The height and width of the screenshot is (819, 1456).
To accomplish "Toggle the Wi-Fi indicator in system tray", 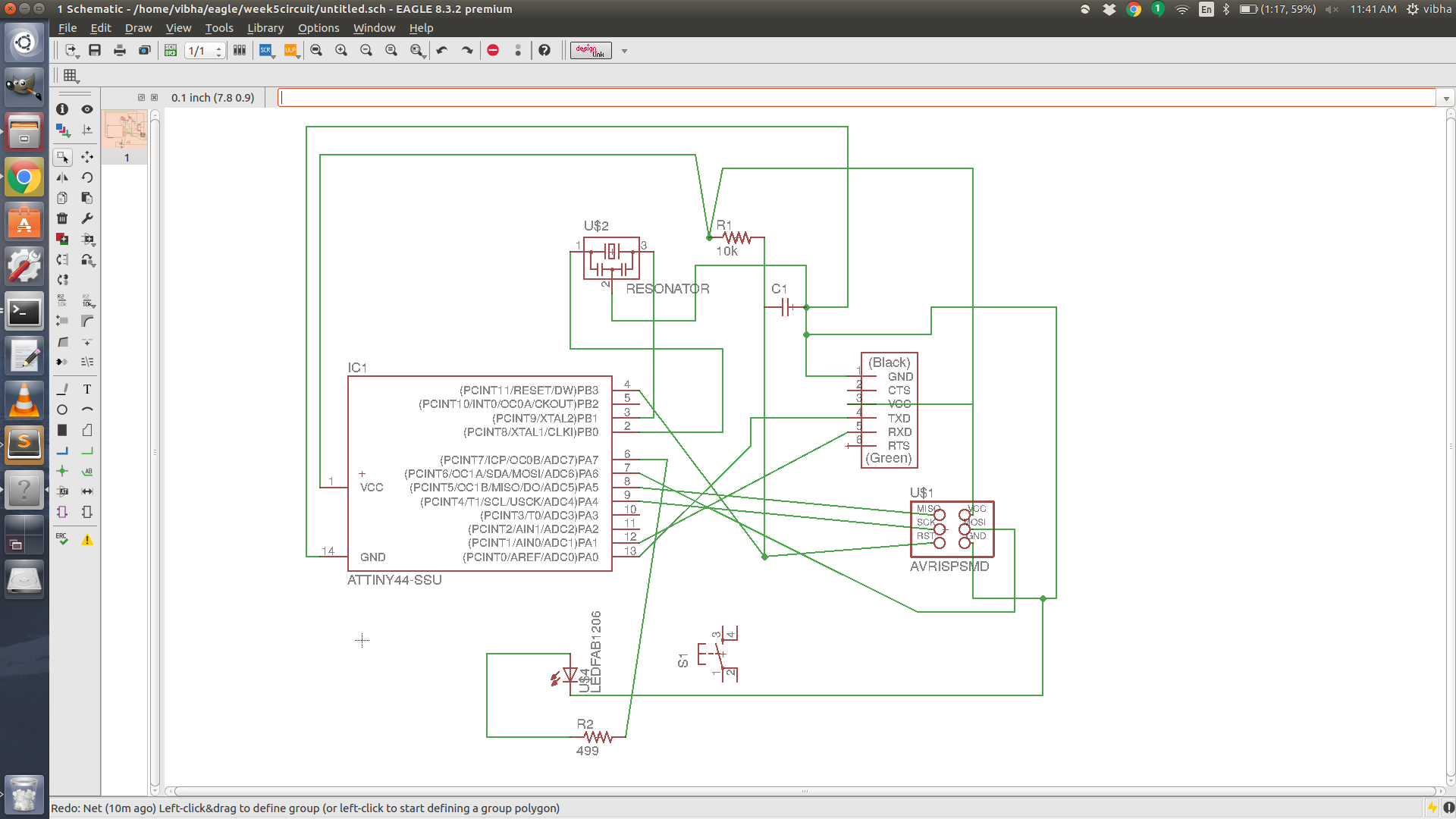I will [x=1181, y=9].
